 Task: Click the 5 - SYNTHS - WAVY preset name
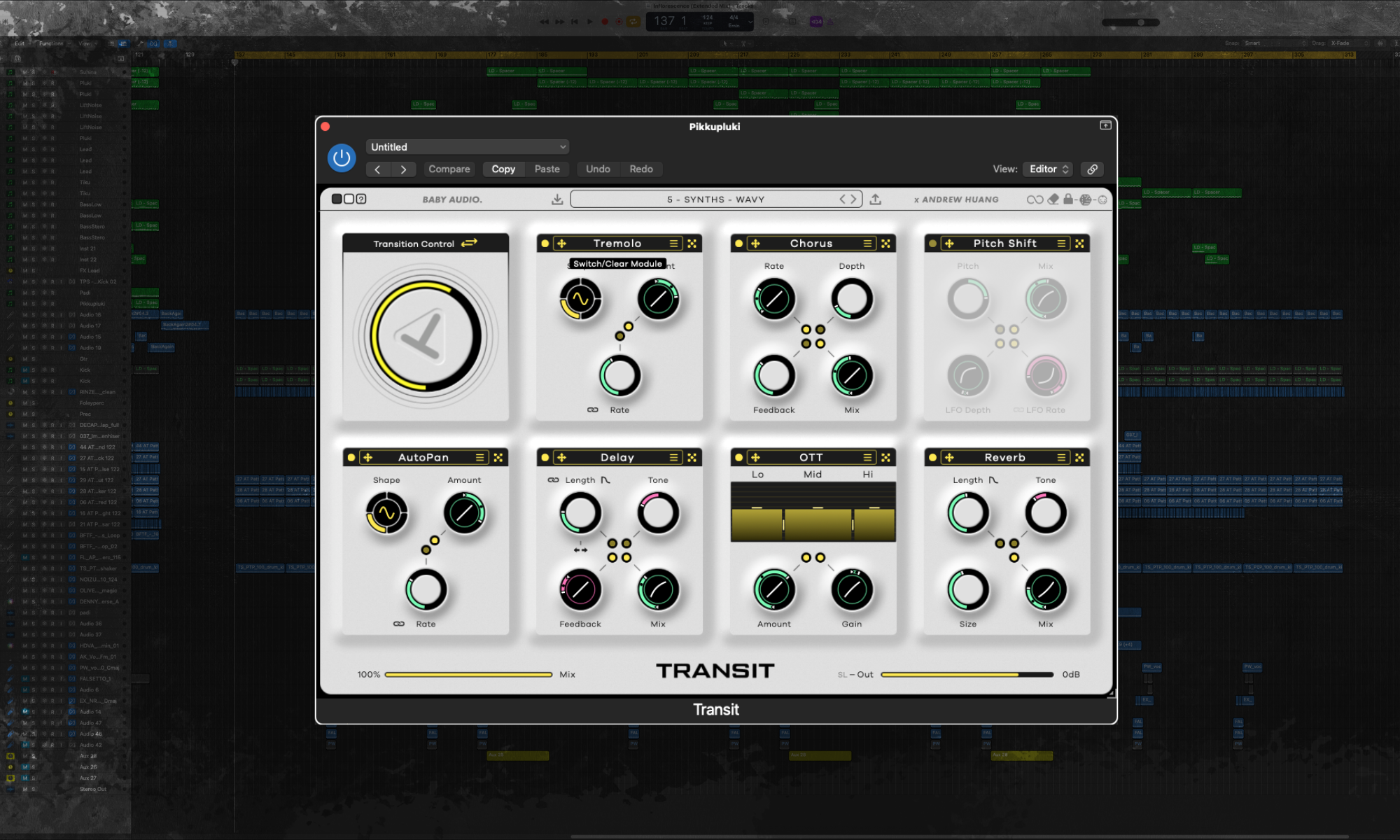click(x=714, y=199)
